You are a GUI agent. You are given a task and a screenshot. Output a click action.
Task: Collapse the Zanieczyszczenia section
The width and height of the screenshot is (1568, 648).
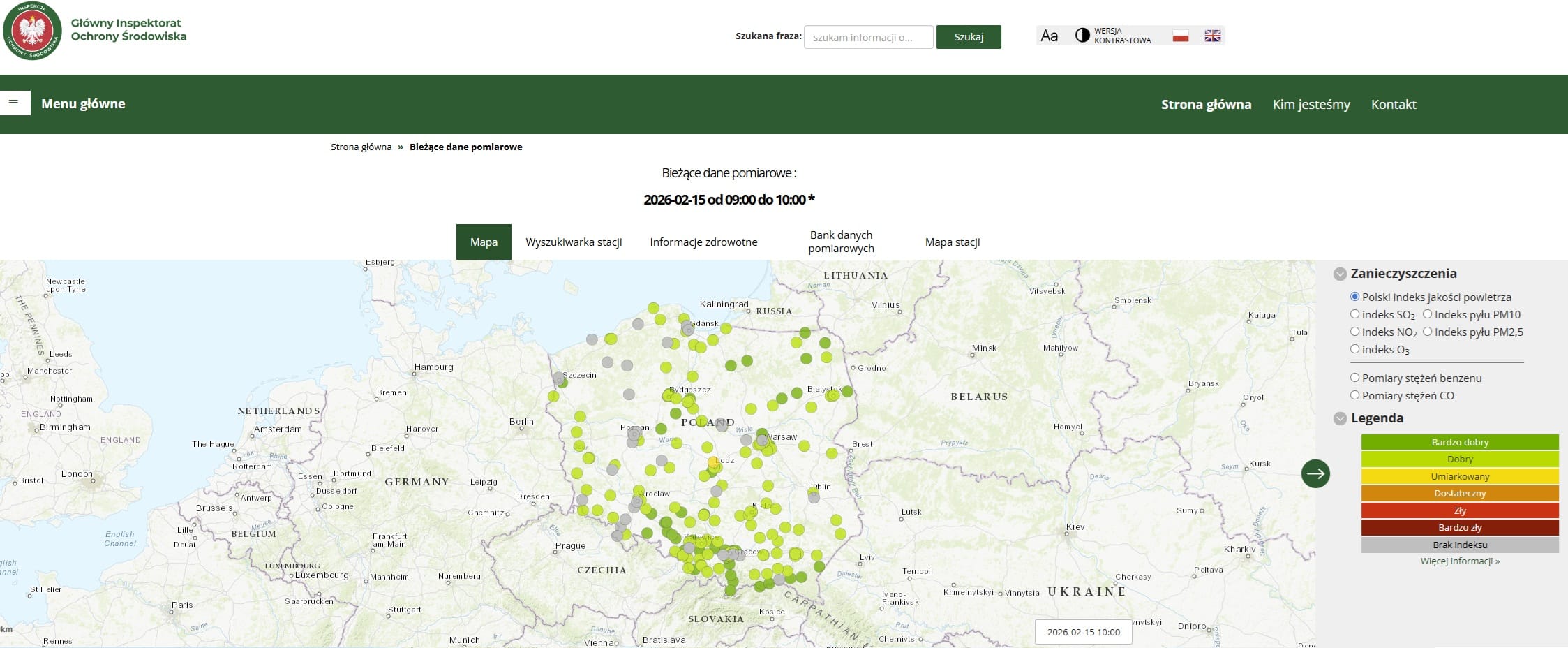[x=1339, y=274]
